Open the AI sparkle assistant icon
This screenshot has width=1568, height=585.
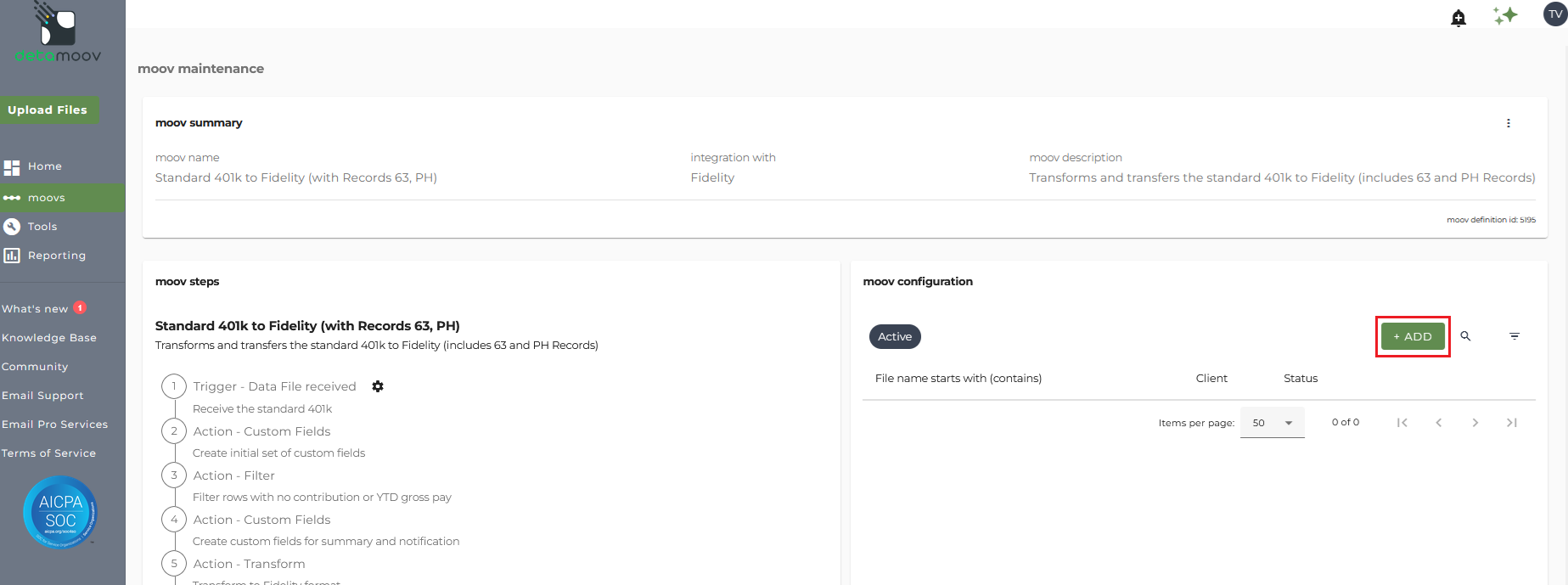pos(1505,15)
